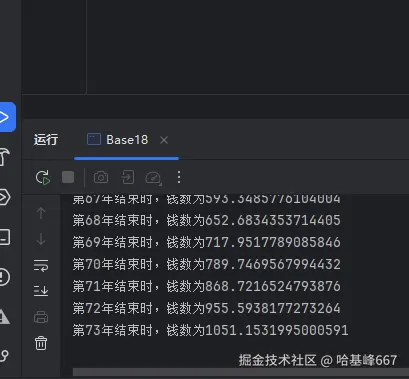Toggle scroll to end of console
This screenshot has width=409, height=379.
[41, 291]
